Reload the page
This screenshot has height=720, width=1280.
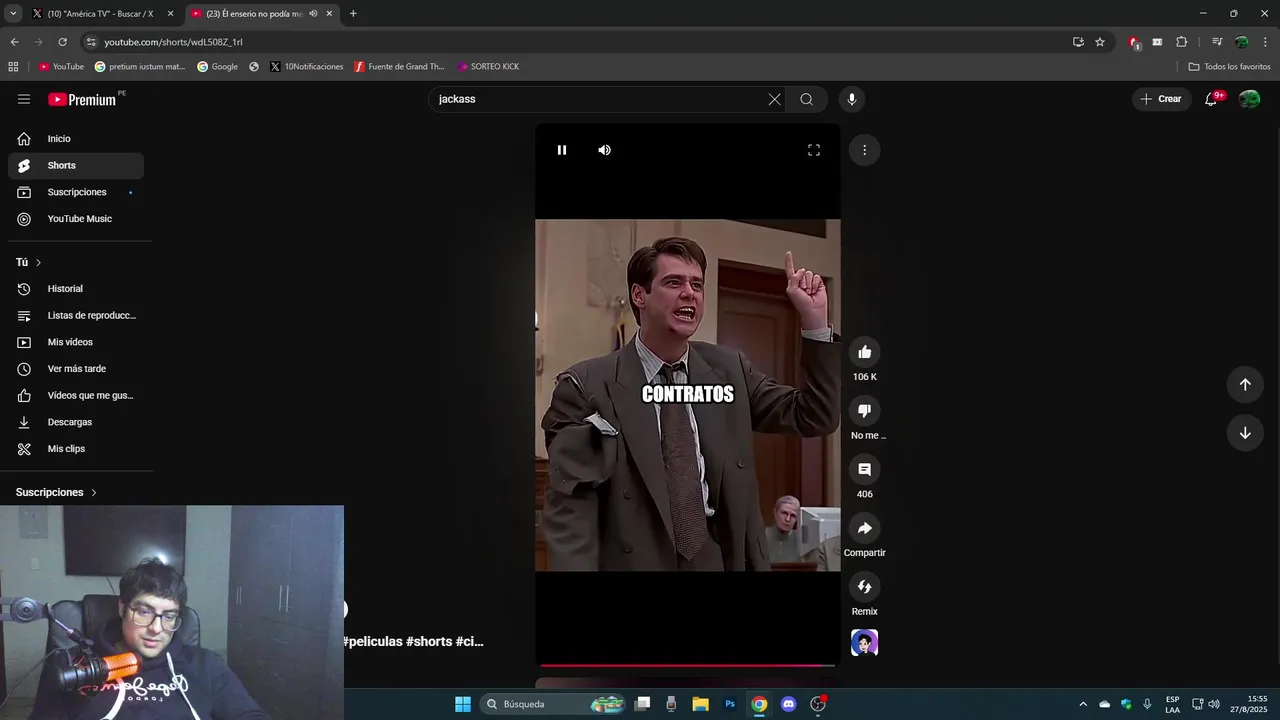coord(62,42)
